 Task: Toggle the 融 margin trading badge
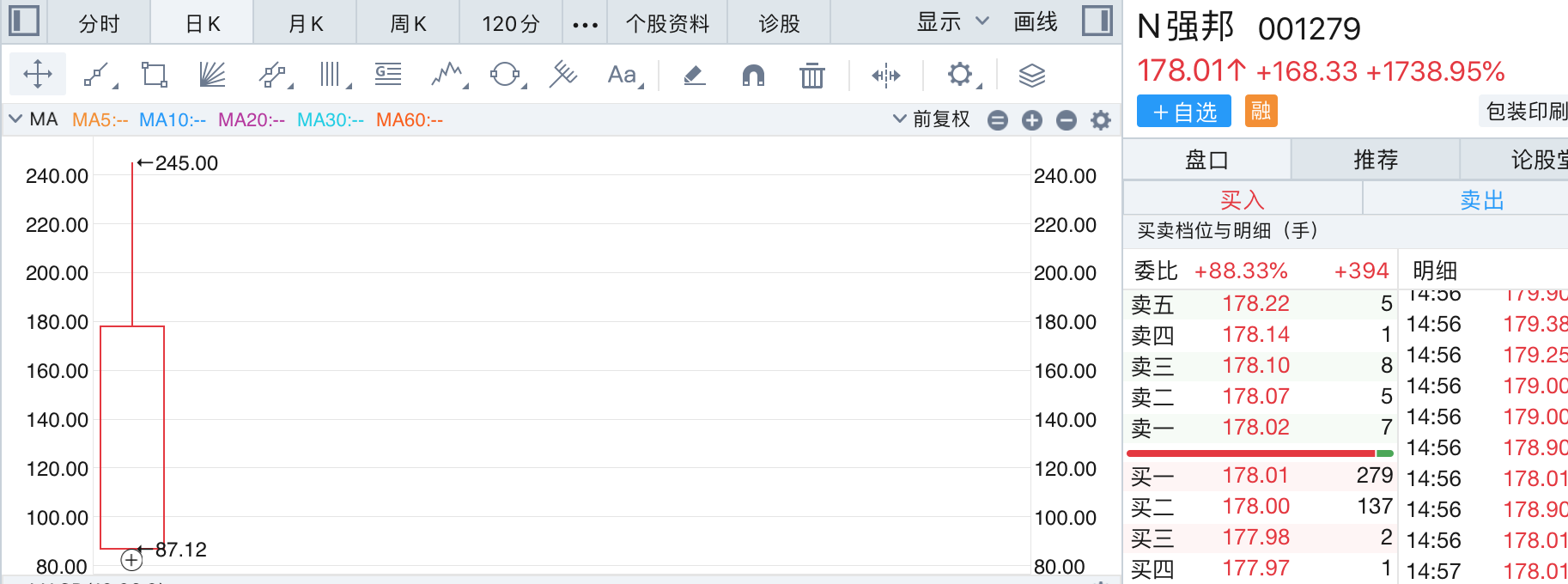point(1261,112)
